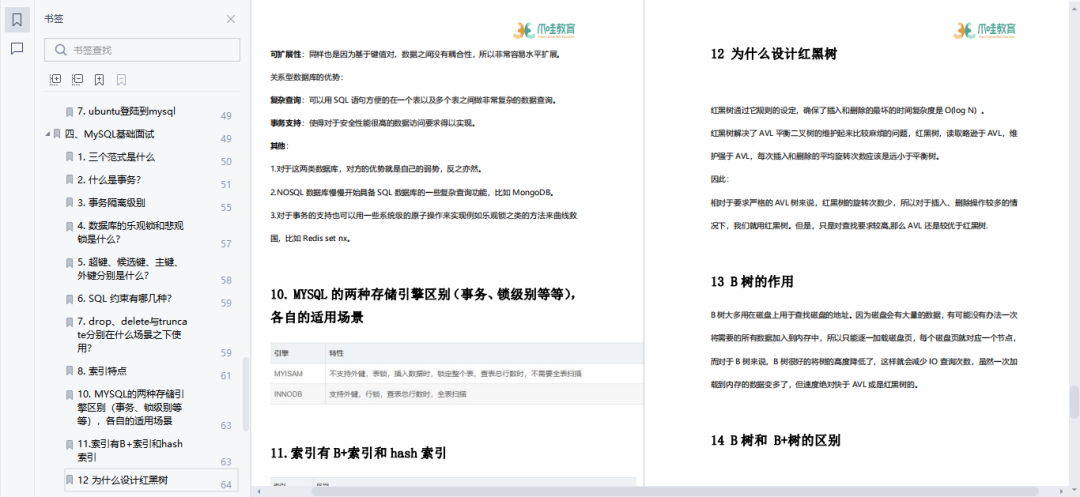1080x497 pixels.
Task: Collapse the 四、MySQL基础面试 tree node
Action: 47,134
